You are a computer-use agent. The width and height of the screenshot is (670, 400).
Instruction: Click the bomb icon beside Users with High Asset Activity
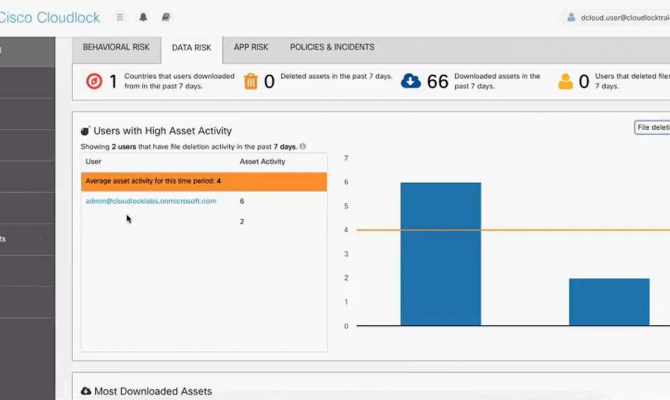coord(85,131)
